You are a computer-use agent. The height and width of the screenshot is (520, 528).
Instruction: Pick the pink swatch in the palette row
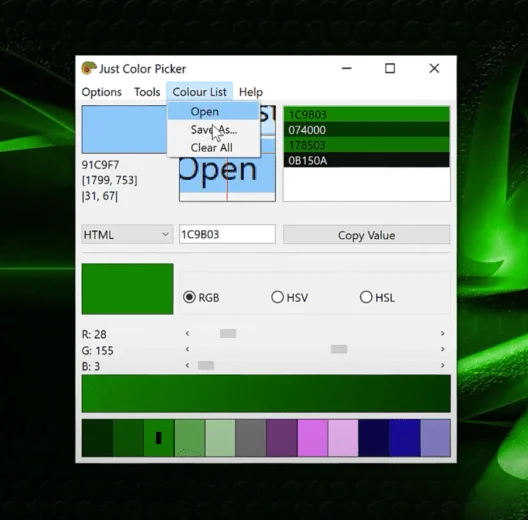coord(312,438)
